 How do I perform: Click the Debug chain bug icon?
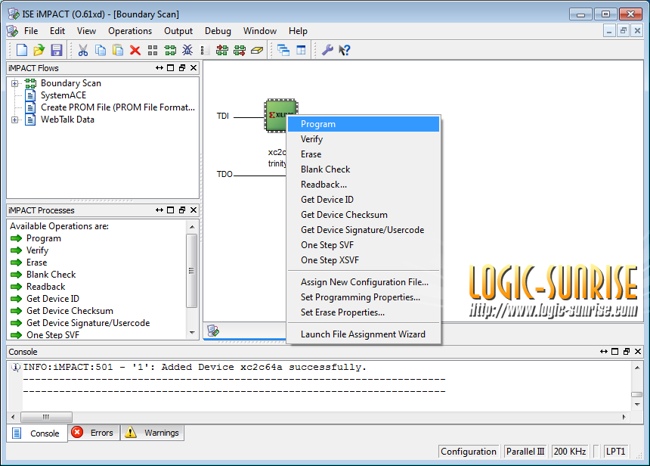click(187, 50)
